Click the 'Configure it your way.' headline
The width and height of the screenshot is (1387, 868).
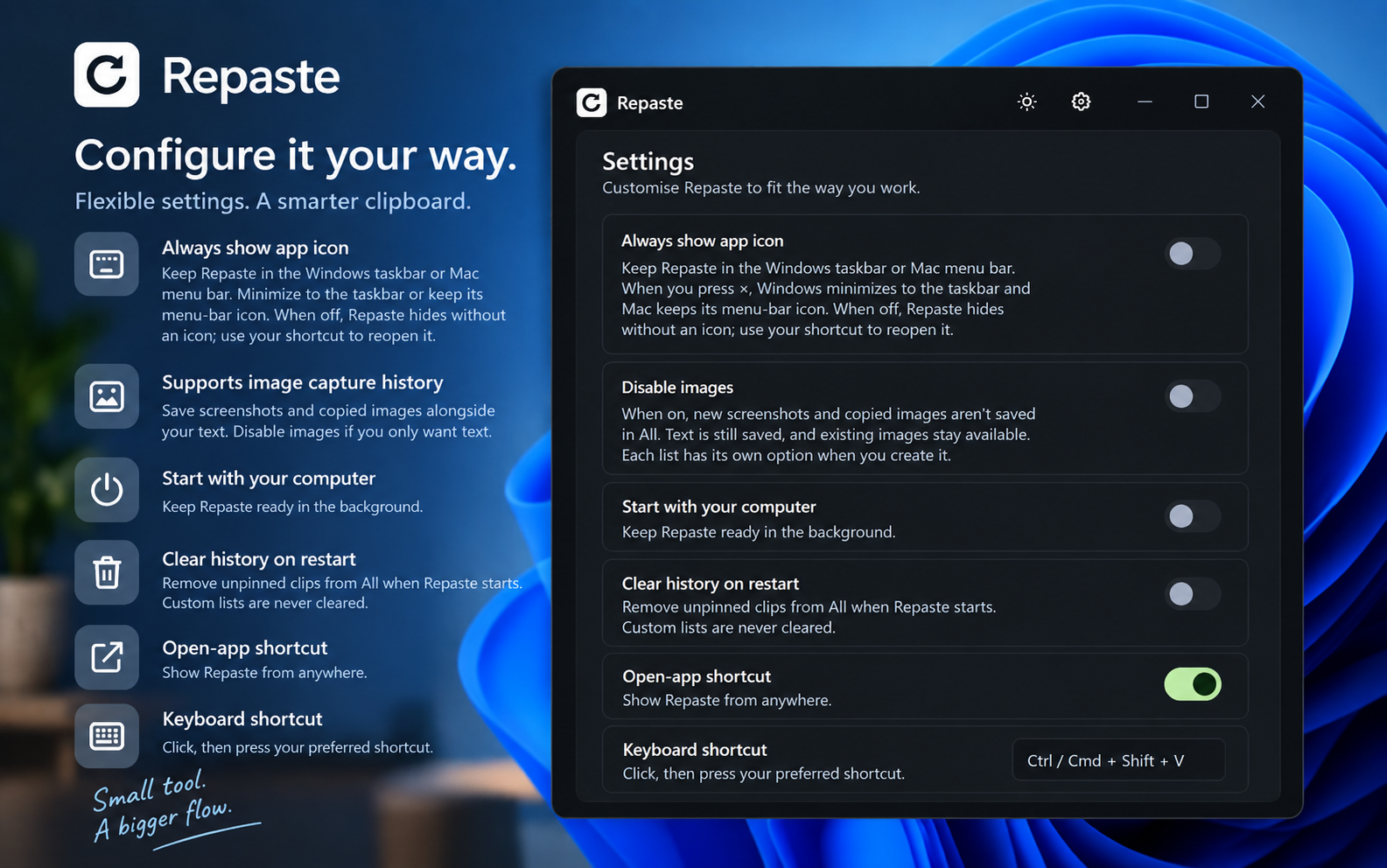pyautogui.click(x=296, y=157)
